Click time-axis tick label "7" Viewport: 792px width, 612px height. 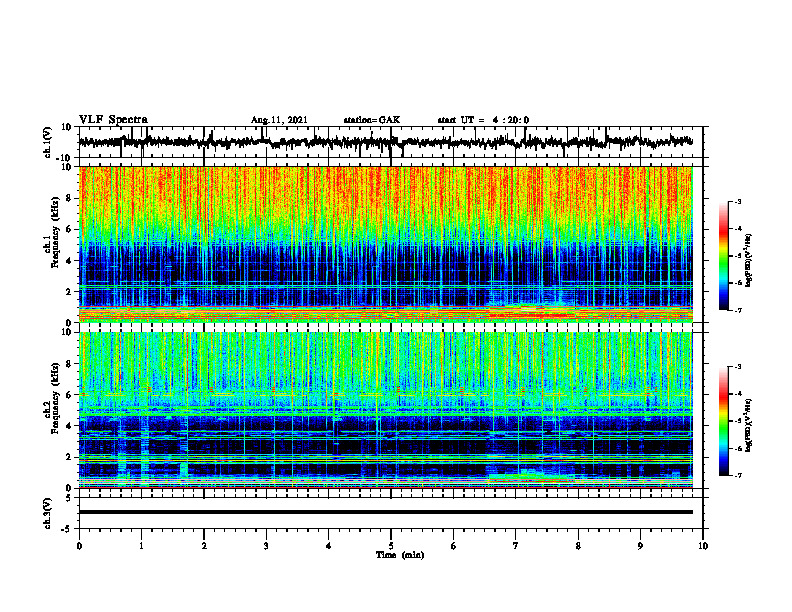click(x=516, y=546)
